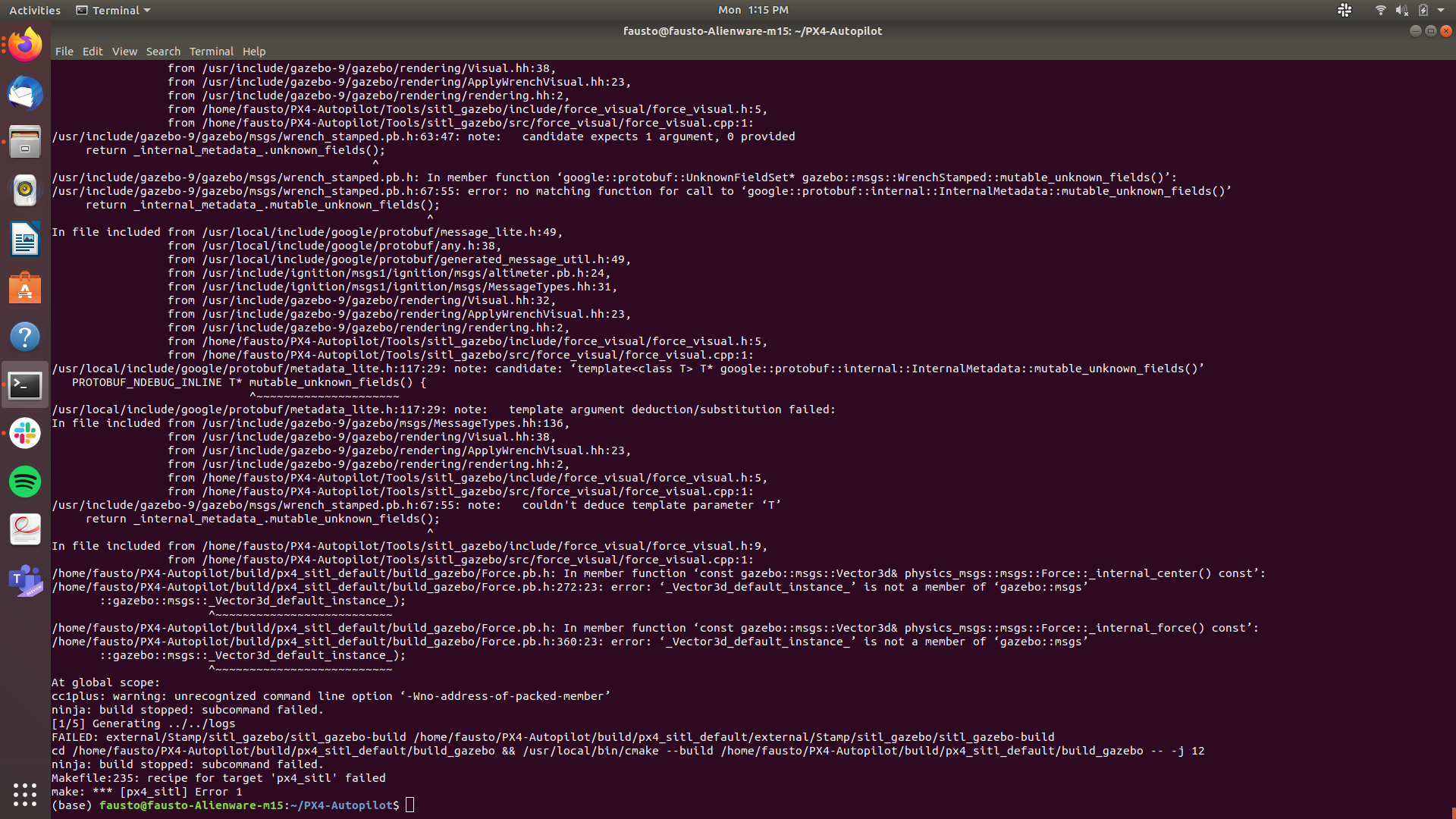Open Ubuntu Software from the dock

25,288
